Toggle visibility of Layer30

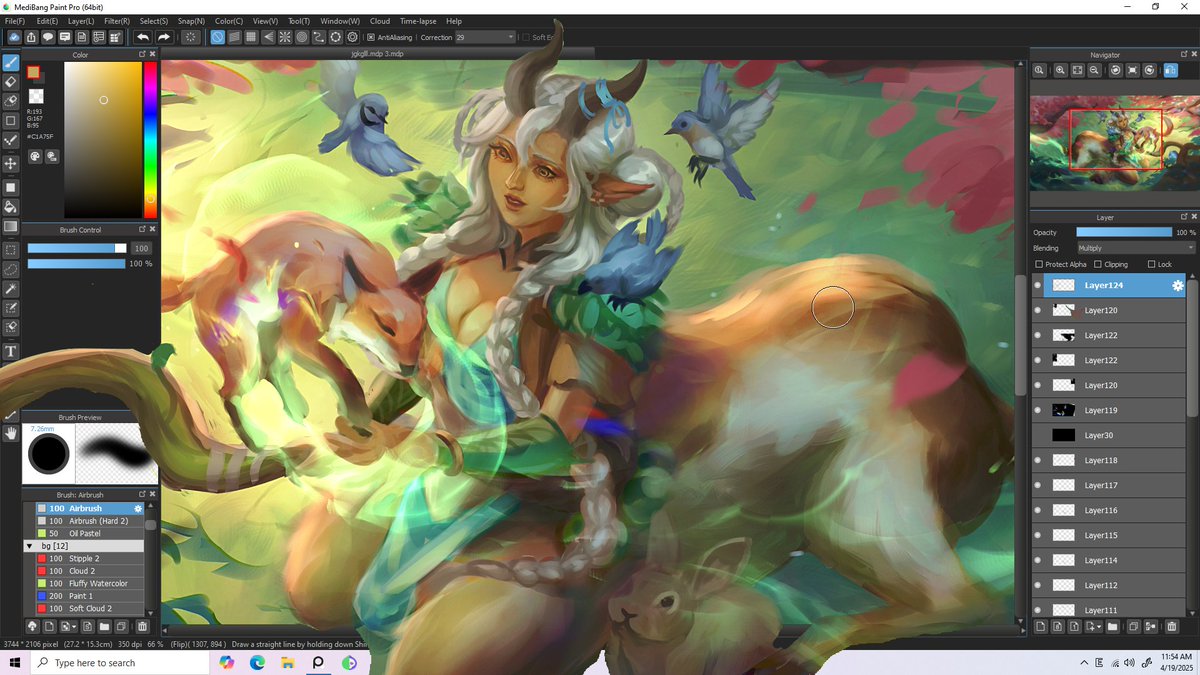[x=1038, y=435]
